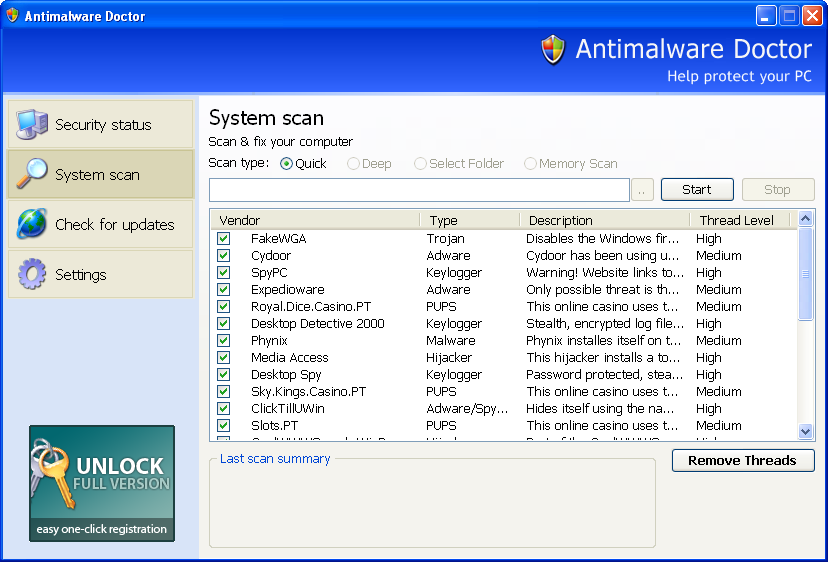The image size is (828, 562).
Task: Select the ClickTillUWin entry
Action: [288, 408]
